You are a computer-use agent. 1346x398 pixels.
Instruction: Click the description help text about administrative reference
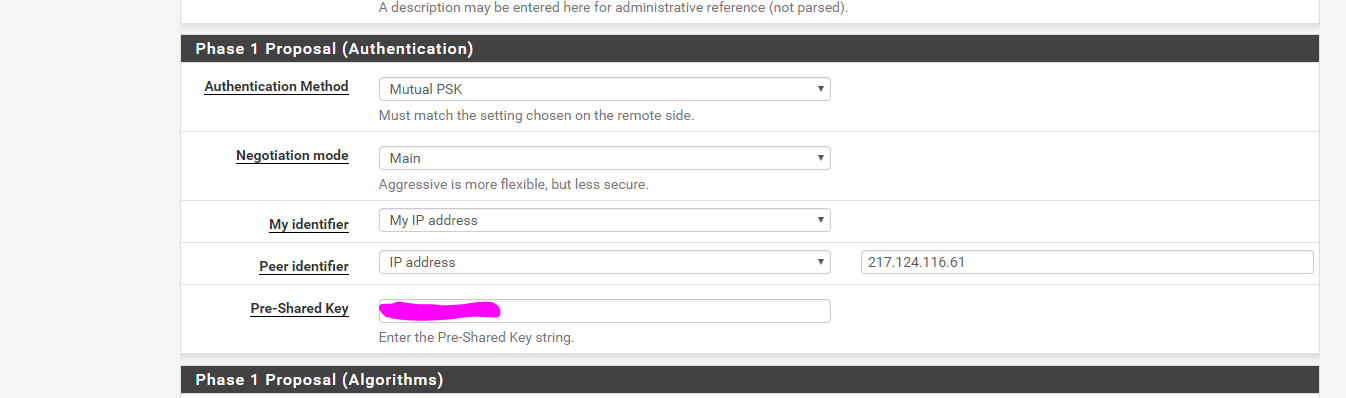click(x=613, y=7)
